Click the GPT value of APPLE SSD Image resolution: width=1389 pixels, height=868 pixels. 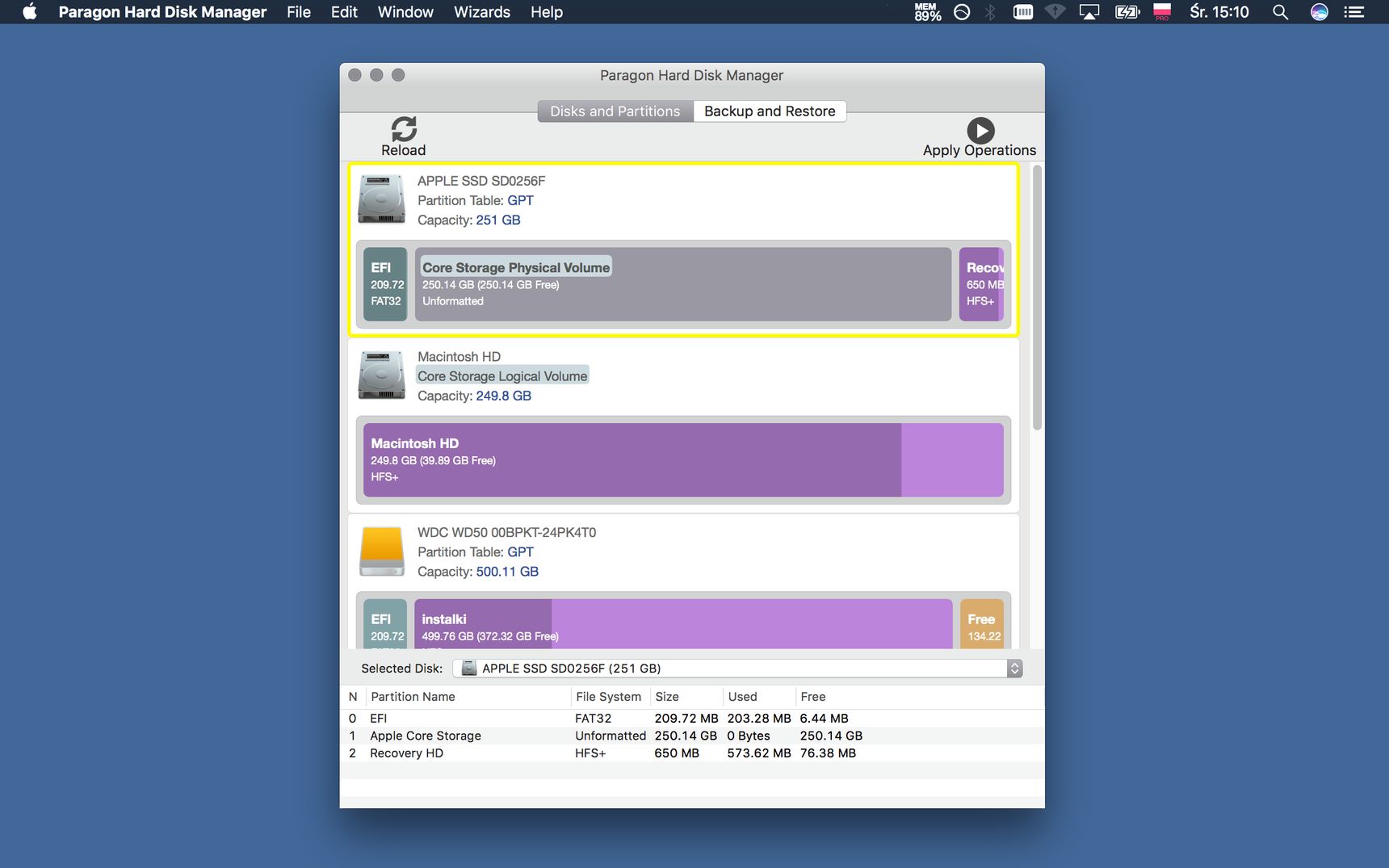click(520, 200)
